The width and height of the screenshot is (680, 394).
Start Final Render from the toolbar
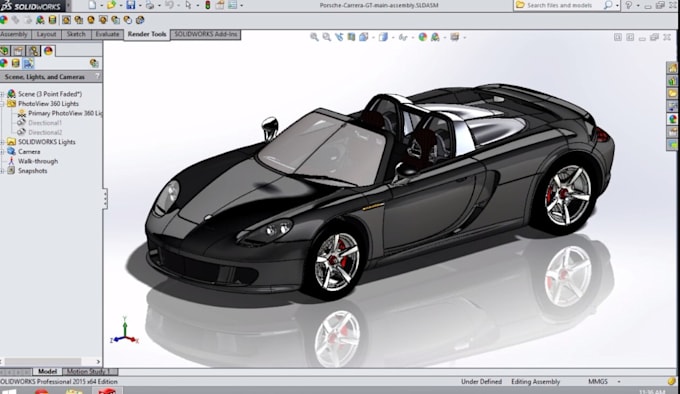(91, 20)
